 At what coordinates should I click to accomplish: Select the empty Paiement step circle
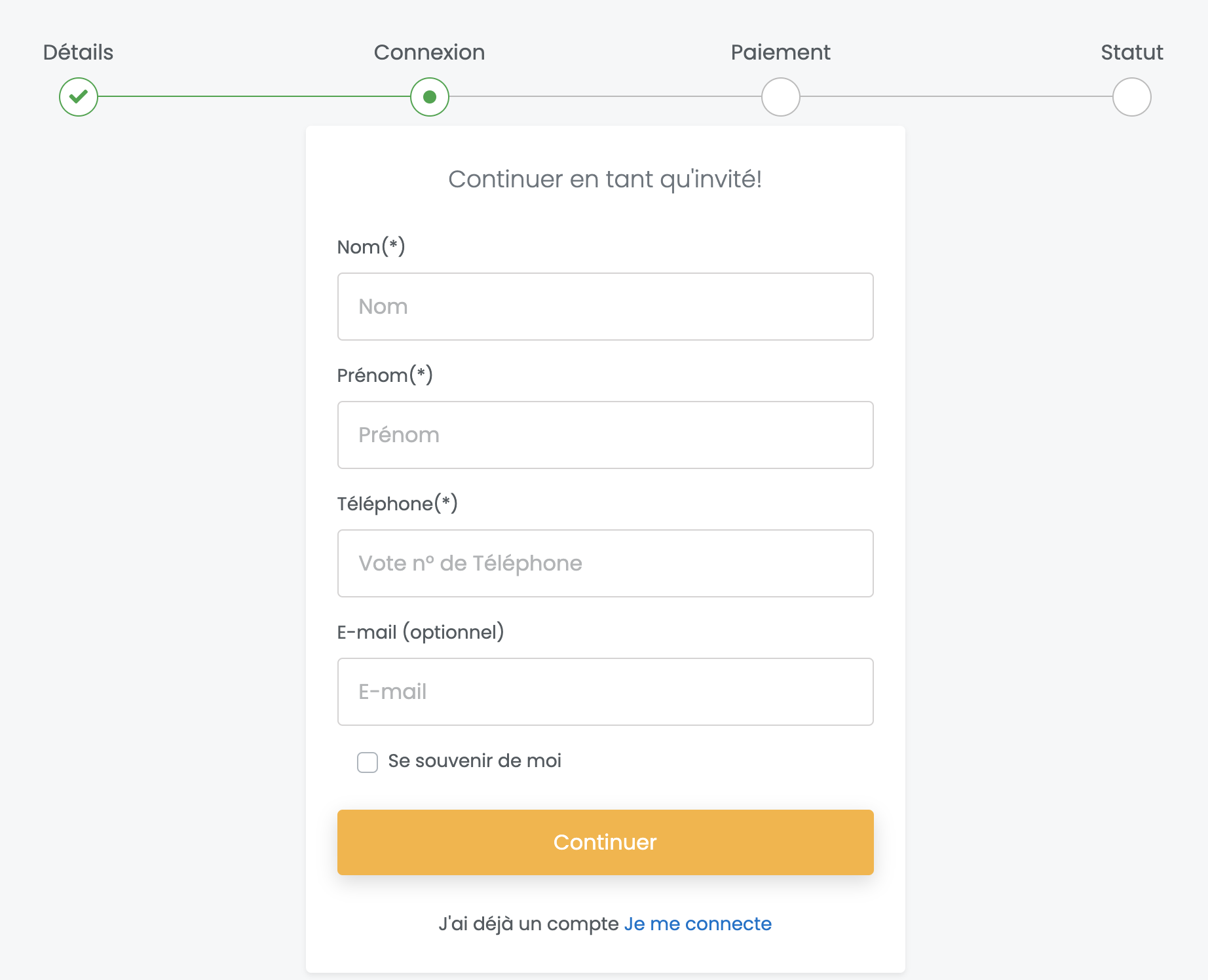point(781,97)
